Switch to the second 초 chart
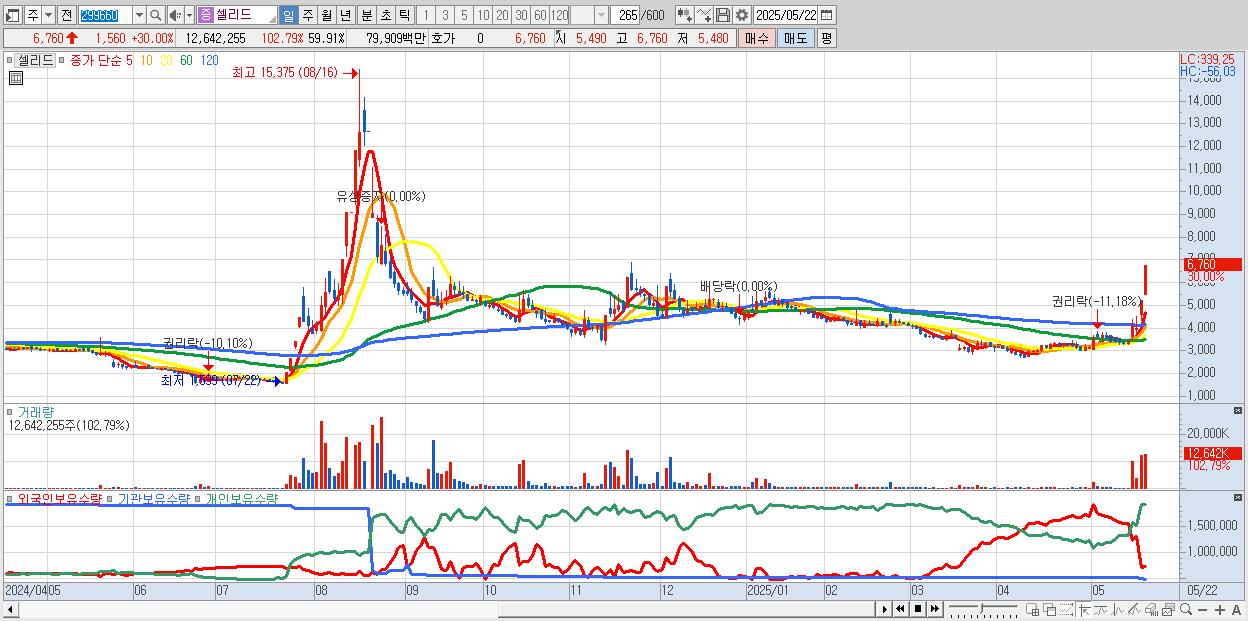This screenshot has width=1248, height=621. click(x=385, y=15)
